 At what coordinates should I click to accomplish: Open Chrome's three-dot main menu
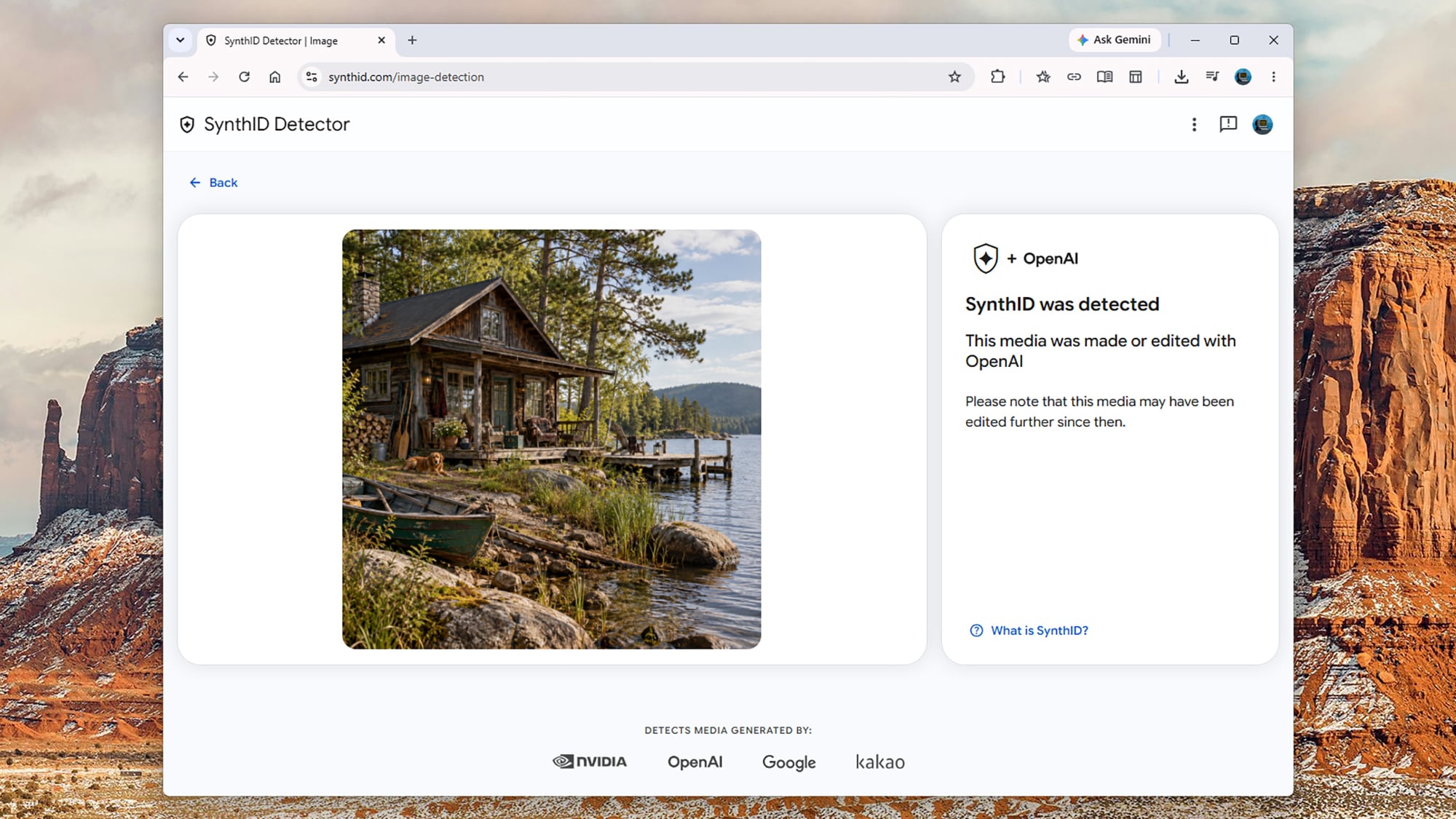[1273, 76]
